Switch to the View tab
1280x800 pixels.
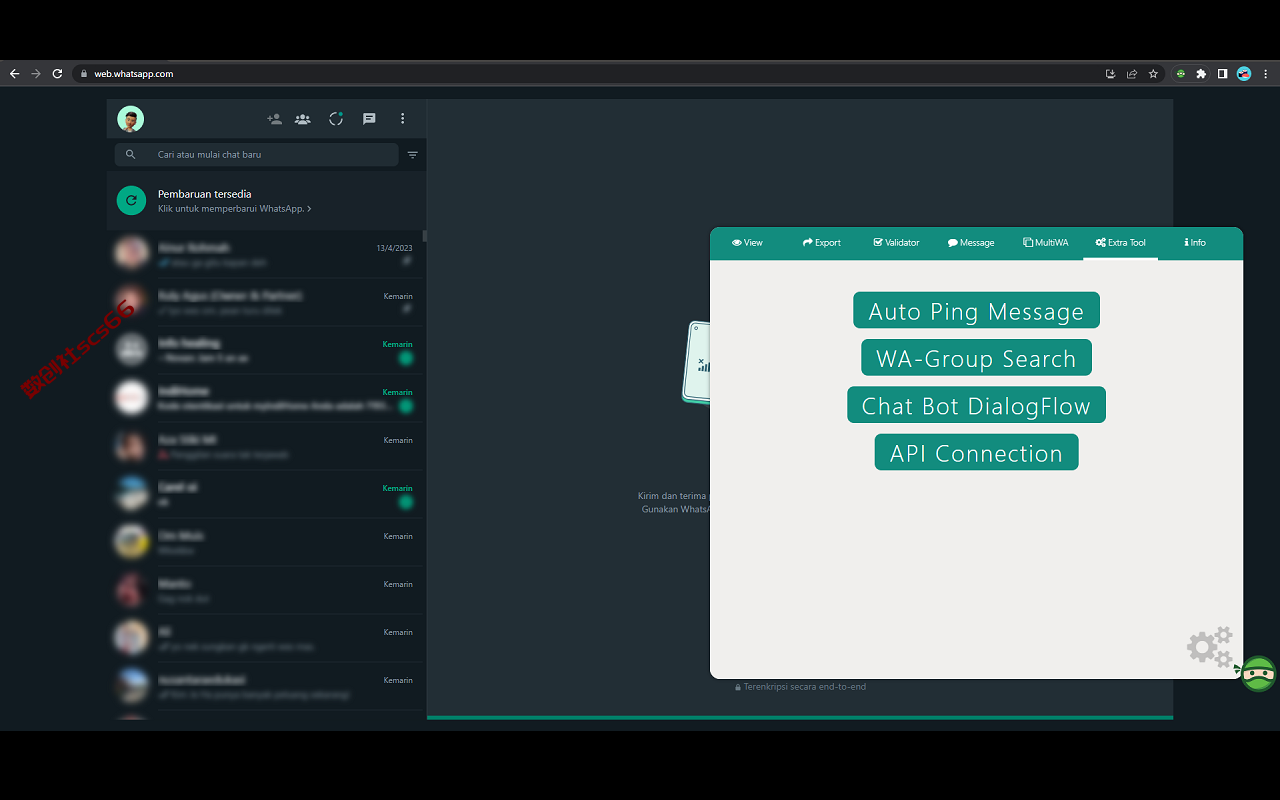(747, 243)
